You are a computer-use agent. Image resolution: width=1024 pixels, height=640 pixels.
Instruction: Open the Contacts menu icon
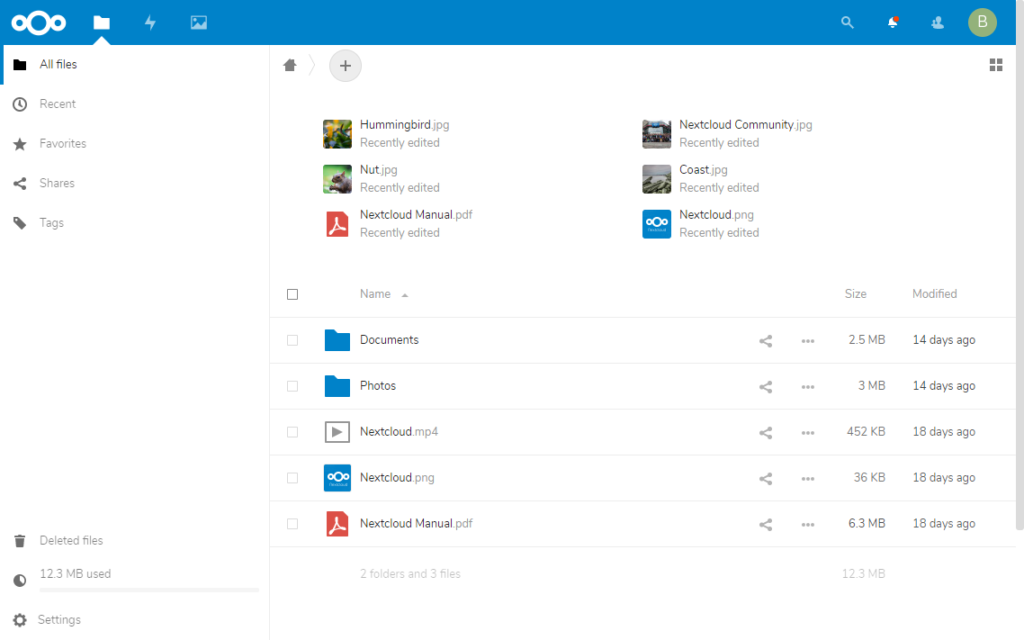[937, 23]
